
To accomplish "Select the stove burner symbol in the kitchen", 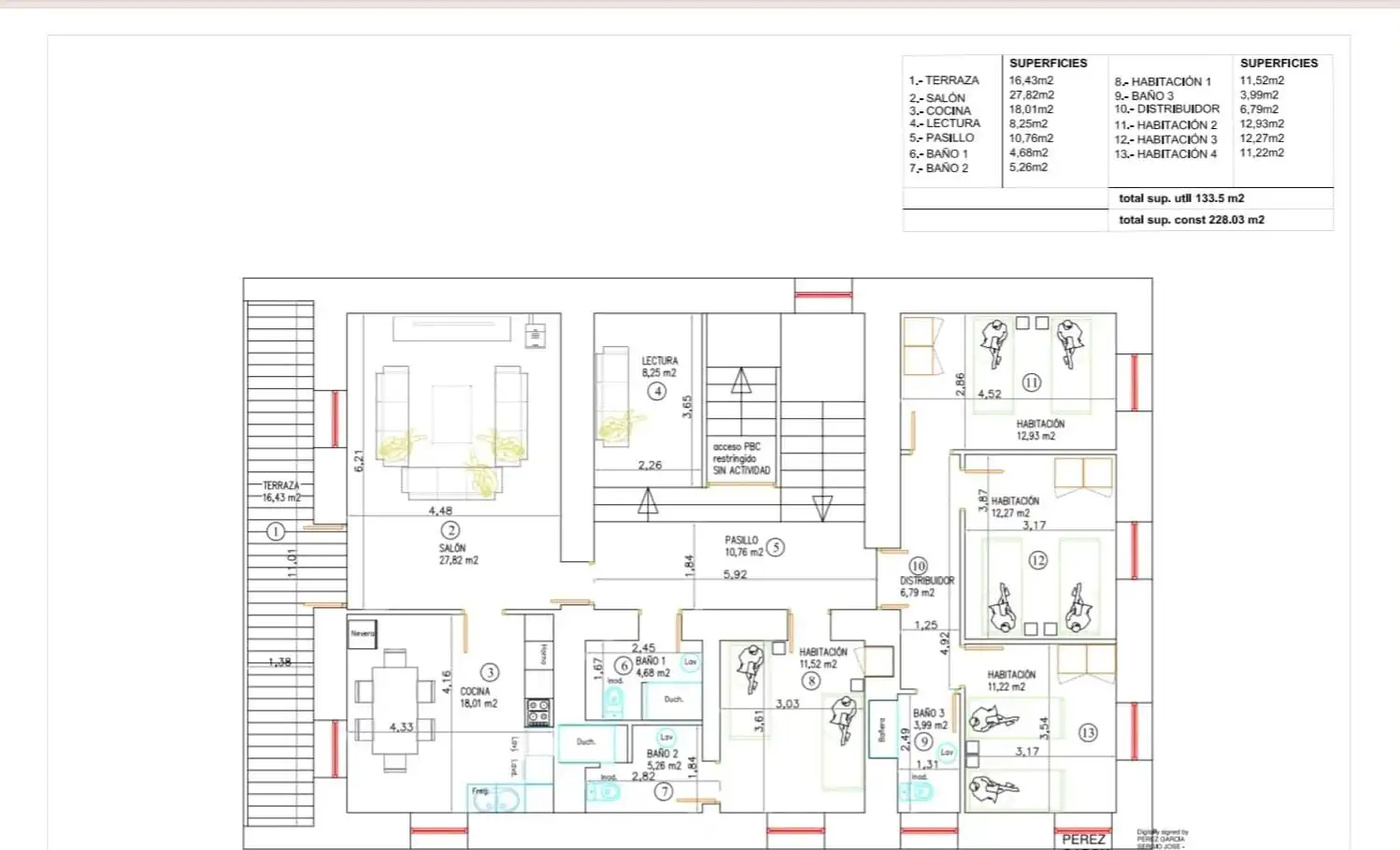I will tap(538, 713).
